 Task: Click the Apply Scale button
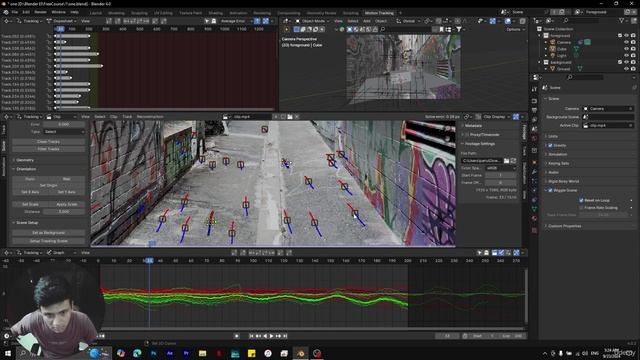(67, 204)
